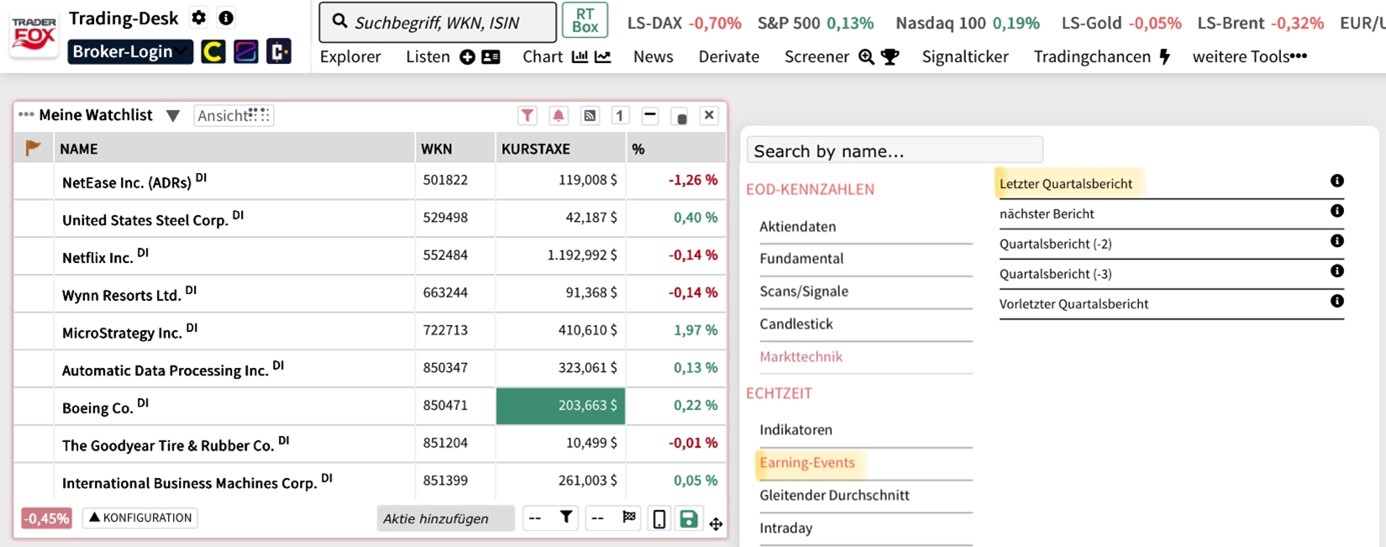The image size is (1386, 547).
Task: Click the TraderFox logo
Action: [x=33, y=35]
